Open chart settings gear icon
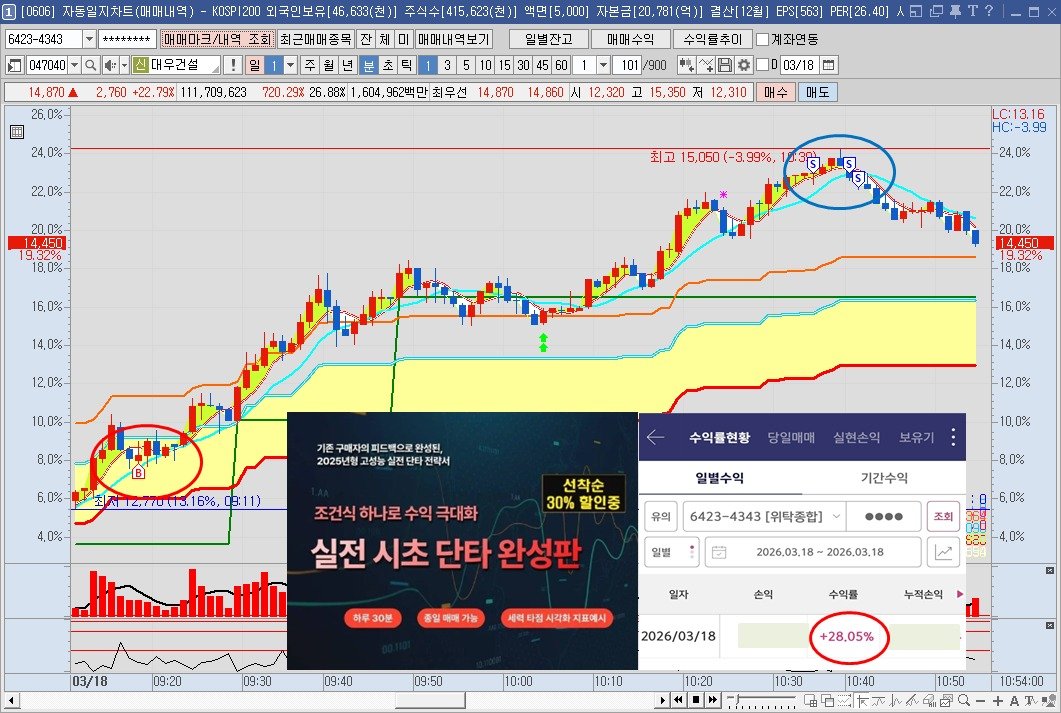Viewport: 1061px width, 713px height. coord(743,65)
